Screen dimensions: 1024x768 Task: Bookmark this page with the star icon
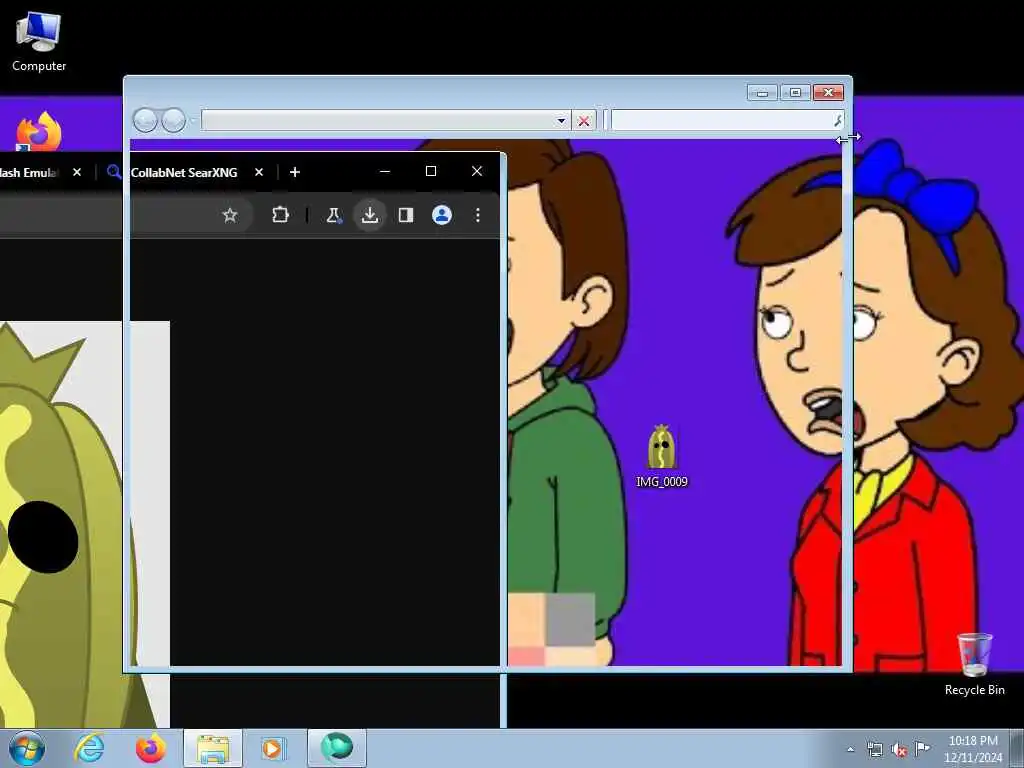click(x=230, y=215)
